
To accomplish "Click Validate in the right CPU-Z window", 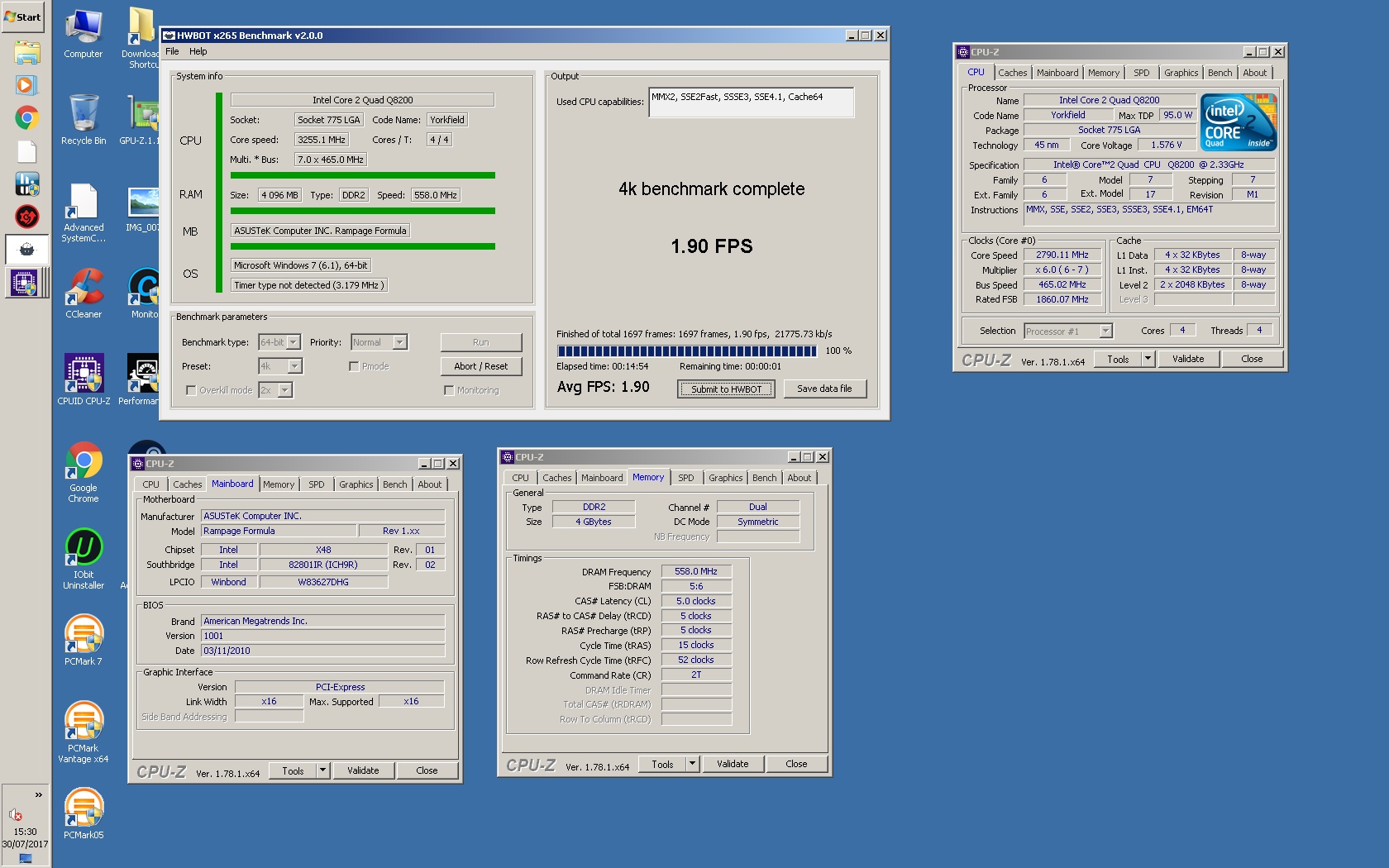I will click(x=1188, y=359).
